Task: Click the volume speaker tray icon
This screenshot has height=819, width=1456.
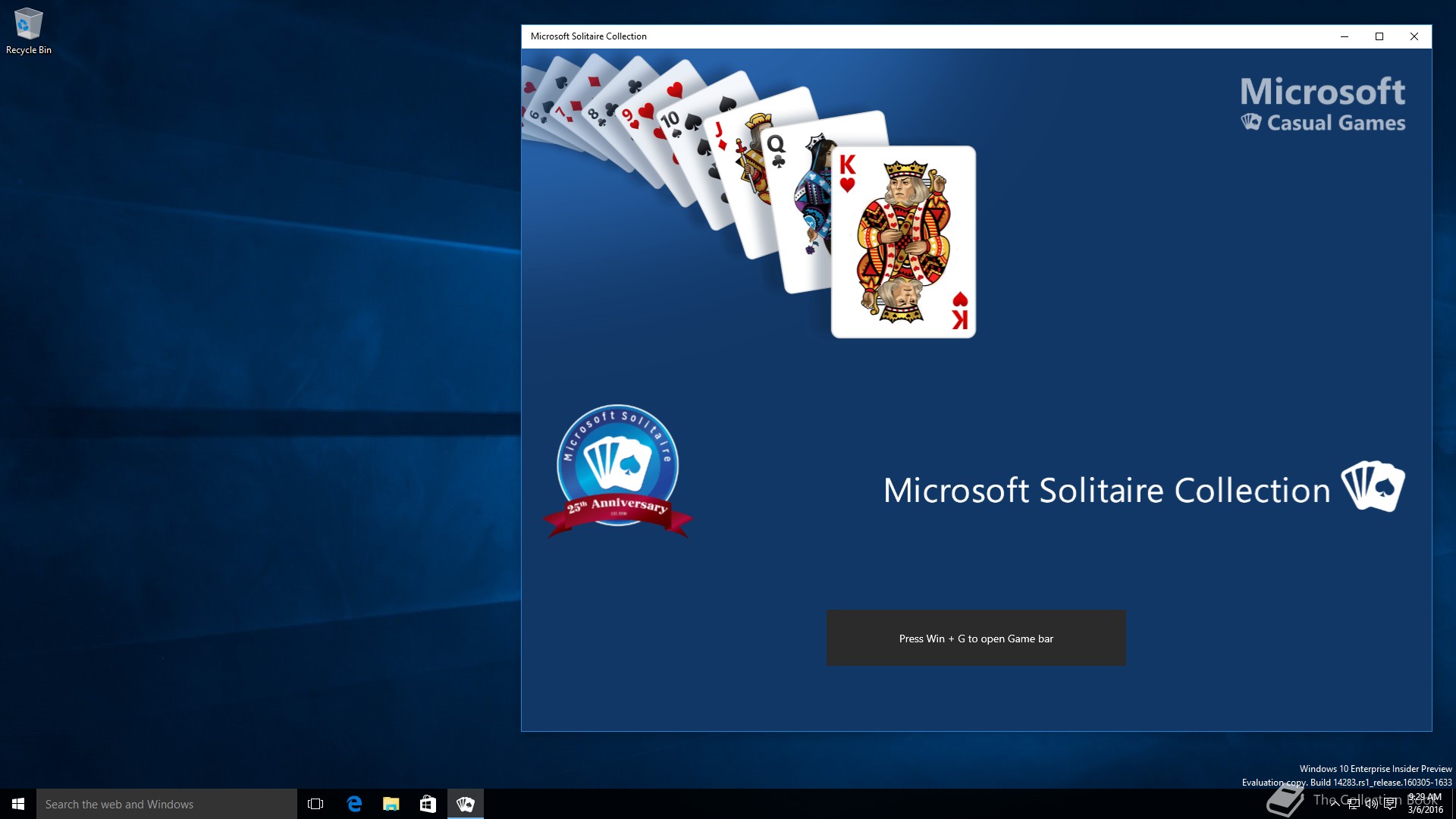Action: tap(1372, 804)
